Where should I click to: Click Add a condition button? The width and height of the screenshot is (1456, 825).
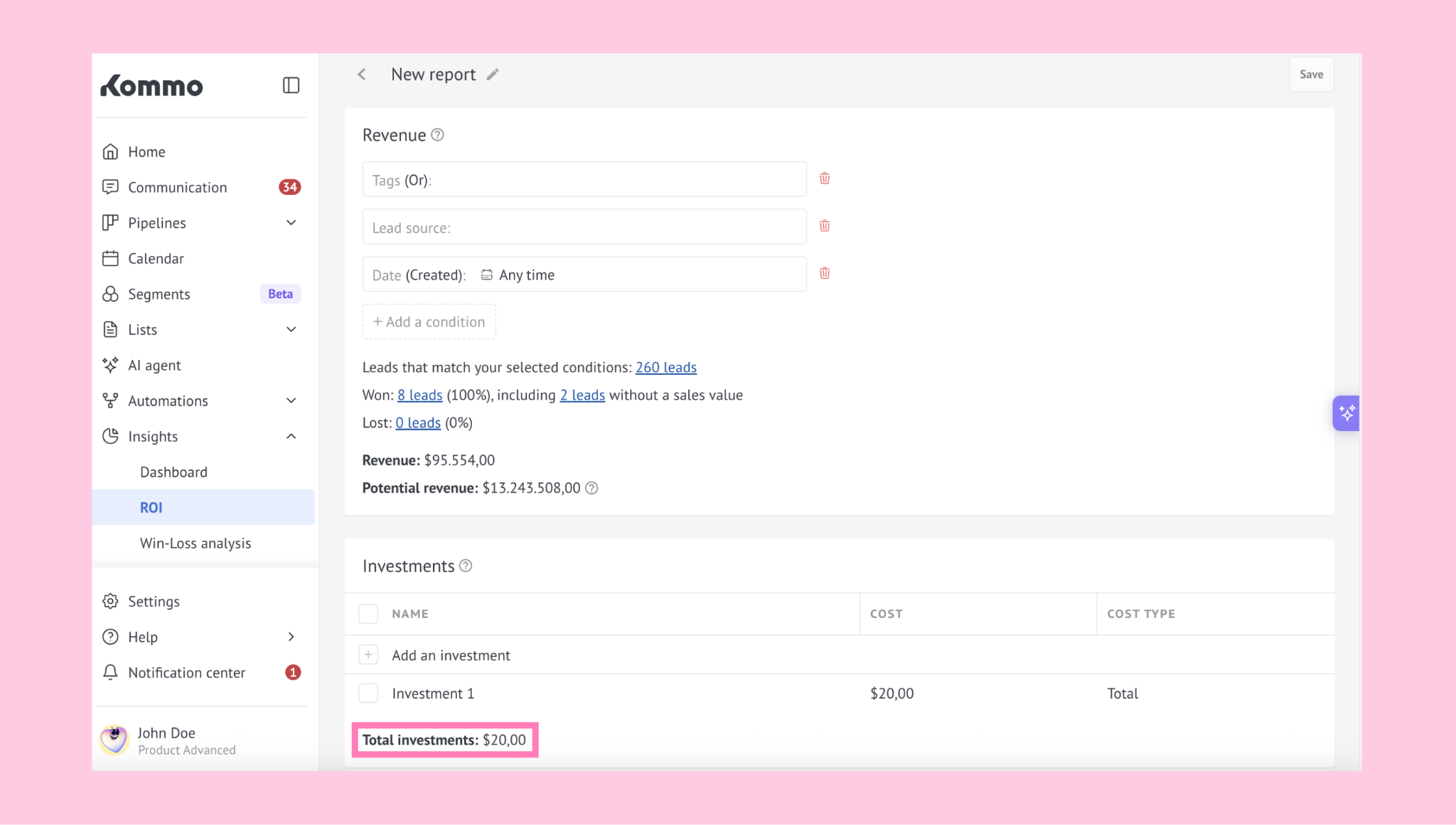point(429,321)
